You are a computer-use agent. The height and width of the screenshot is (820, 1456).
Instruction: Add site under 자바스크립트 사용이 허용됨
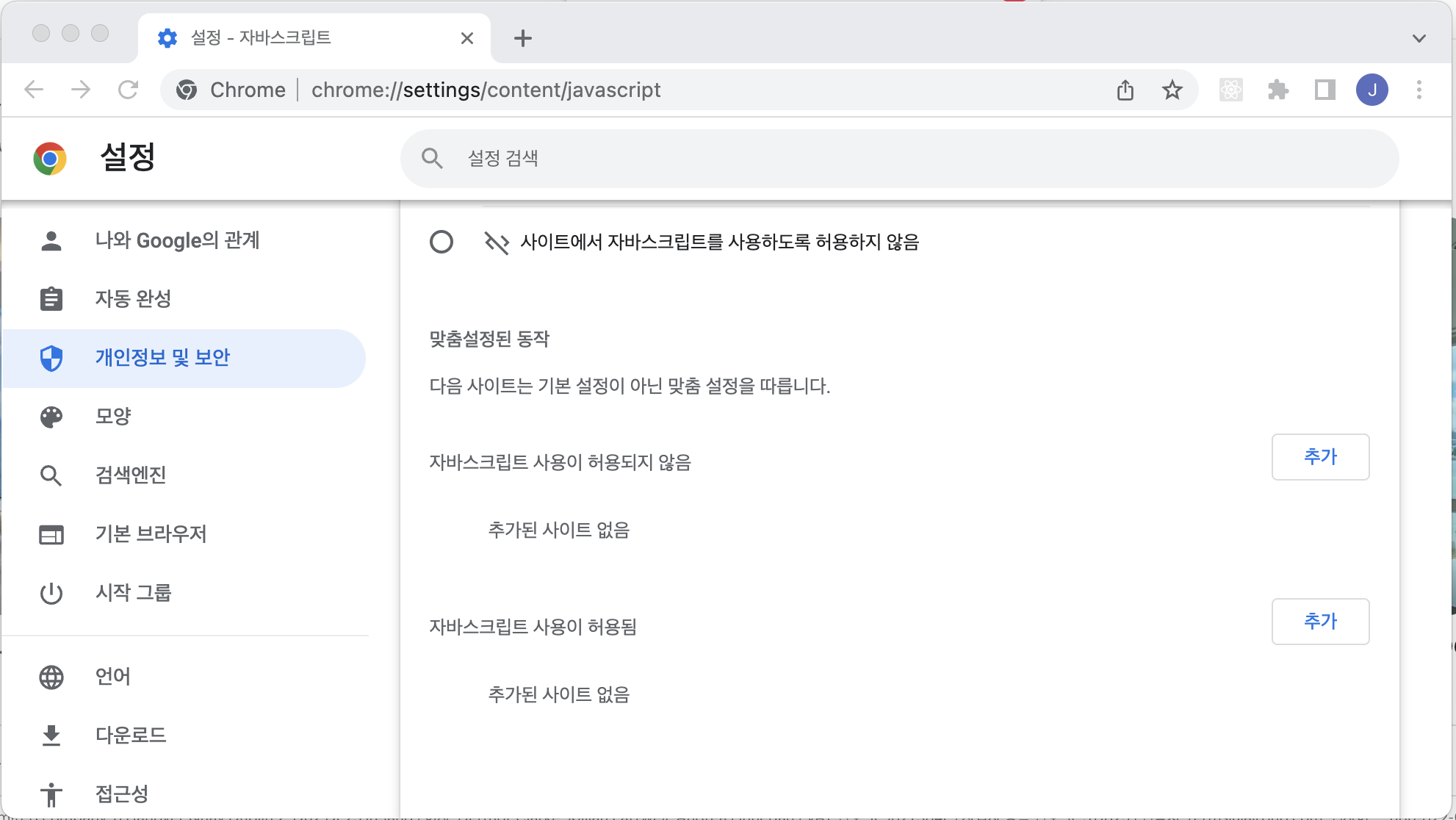[x=1320, y=622]
